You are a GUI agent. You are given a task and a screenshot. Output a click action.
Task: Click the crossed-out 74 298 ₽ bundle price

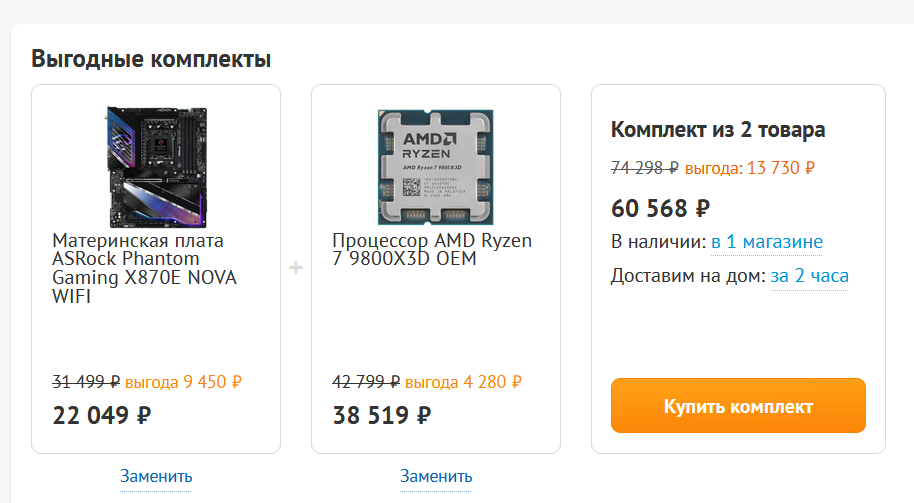pos(645,168)
